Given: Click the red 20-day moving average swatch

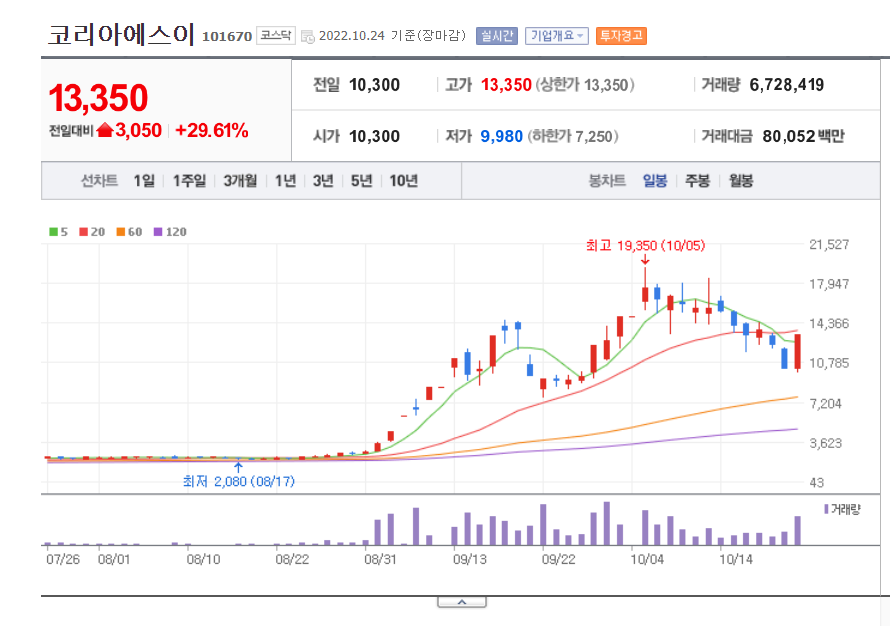Looking at the screenshot, I should tap(83, 232).
